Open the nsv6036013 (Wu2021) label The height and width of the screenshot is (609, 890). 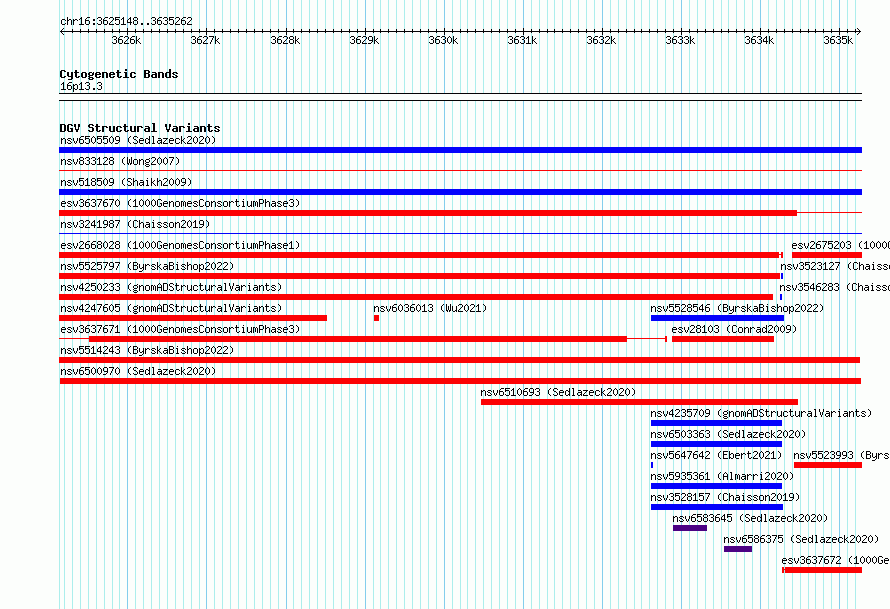pyautogui.click(x=430, y=308)
